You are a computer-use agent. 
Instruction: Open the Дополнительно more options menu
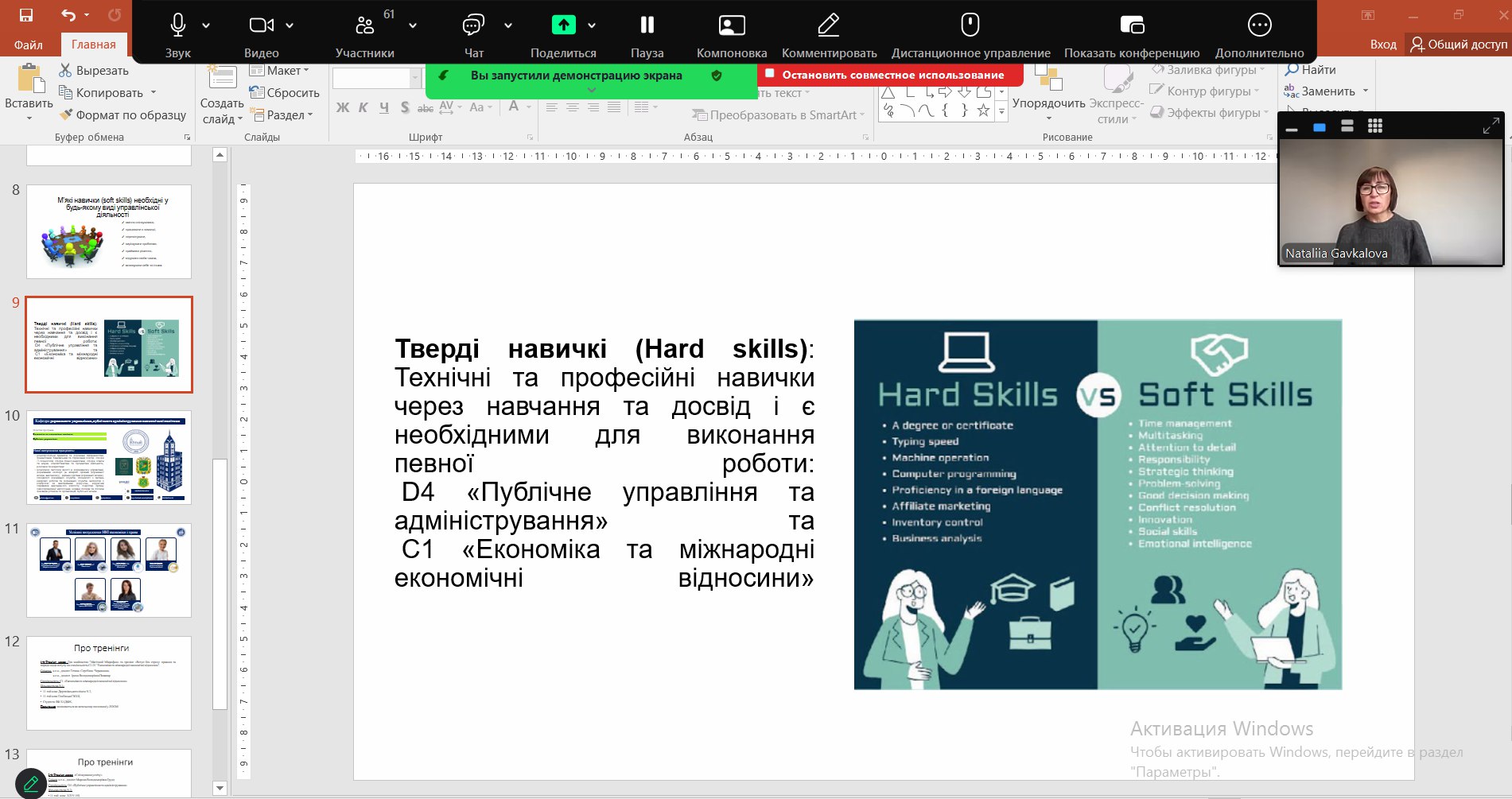point(1259,25)
